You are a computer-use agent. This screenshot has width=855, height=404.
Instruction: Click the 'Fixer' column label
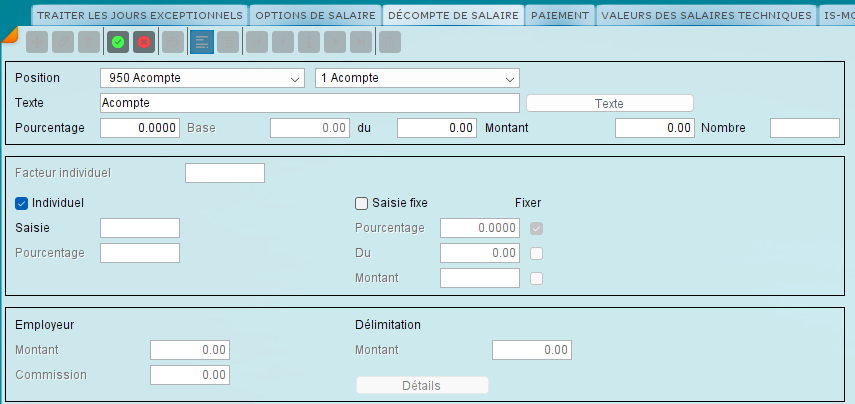(528, 203)
